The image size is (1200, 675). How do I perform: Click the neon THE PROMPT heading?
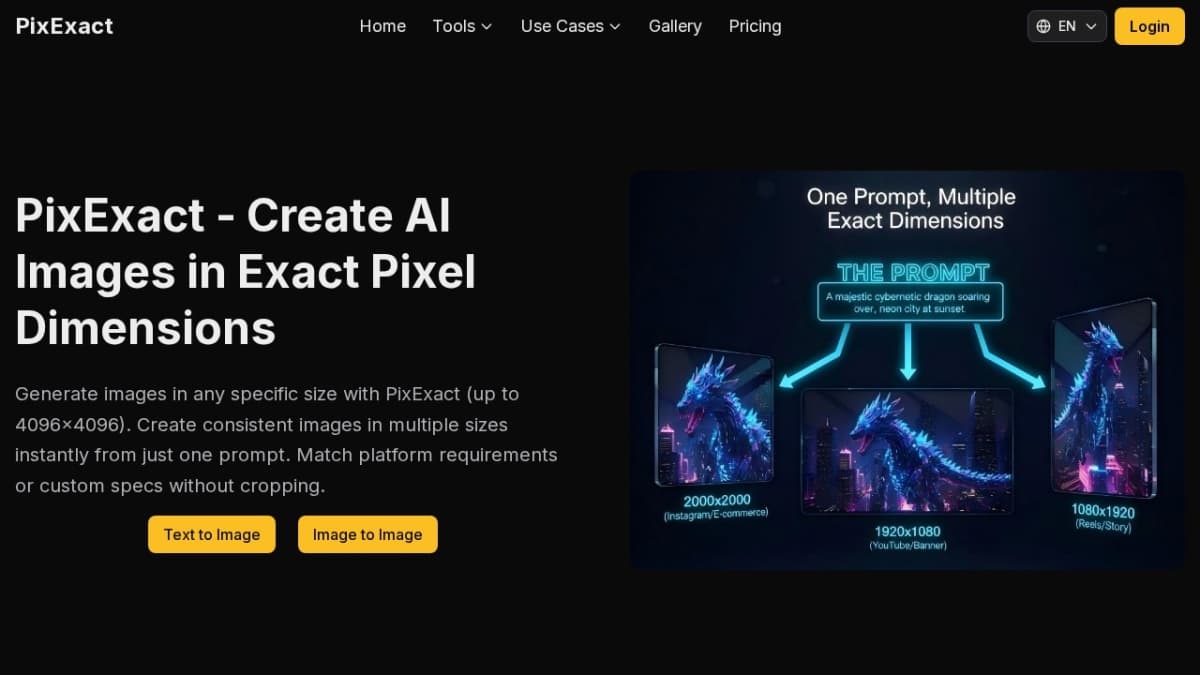[x=912, y=272]
